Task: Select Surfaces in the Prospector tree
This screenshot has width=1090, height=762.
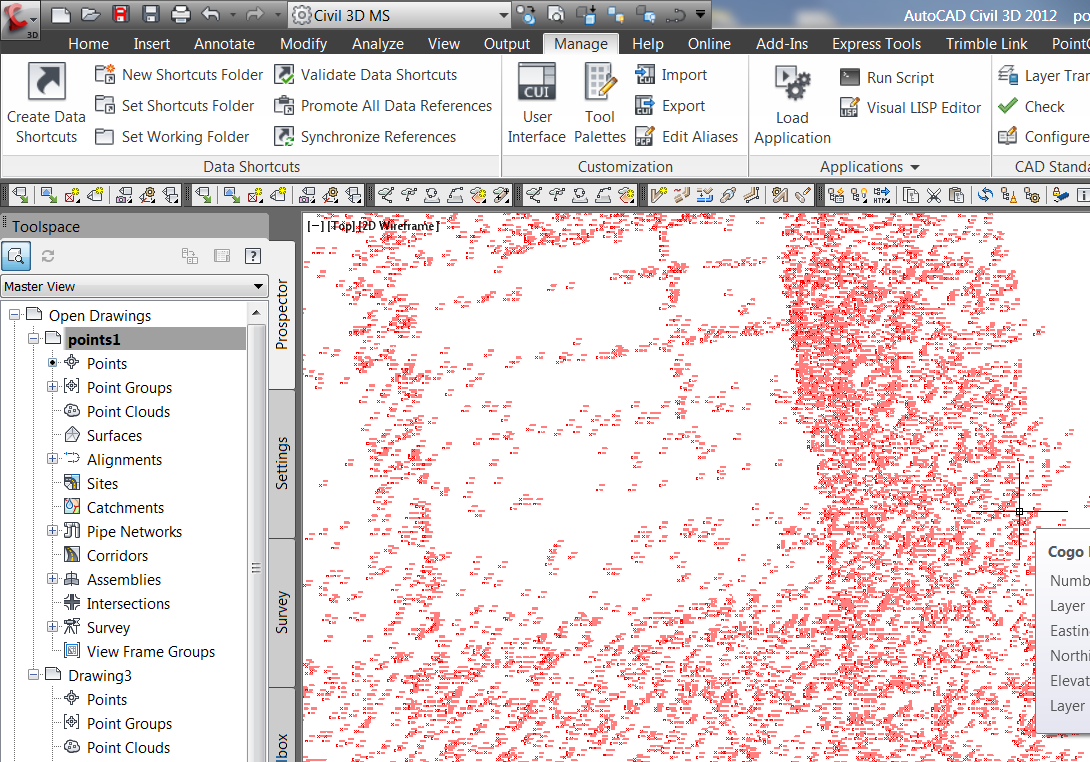Action: (x=114, y=435)
